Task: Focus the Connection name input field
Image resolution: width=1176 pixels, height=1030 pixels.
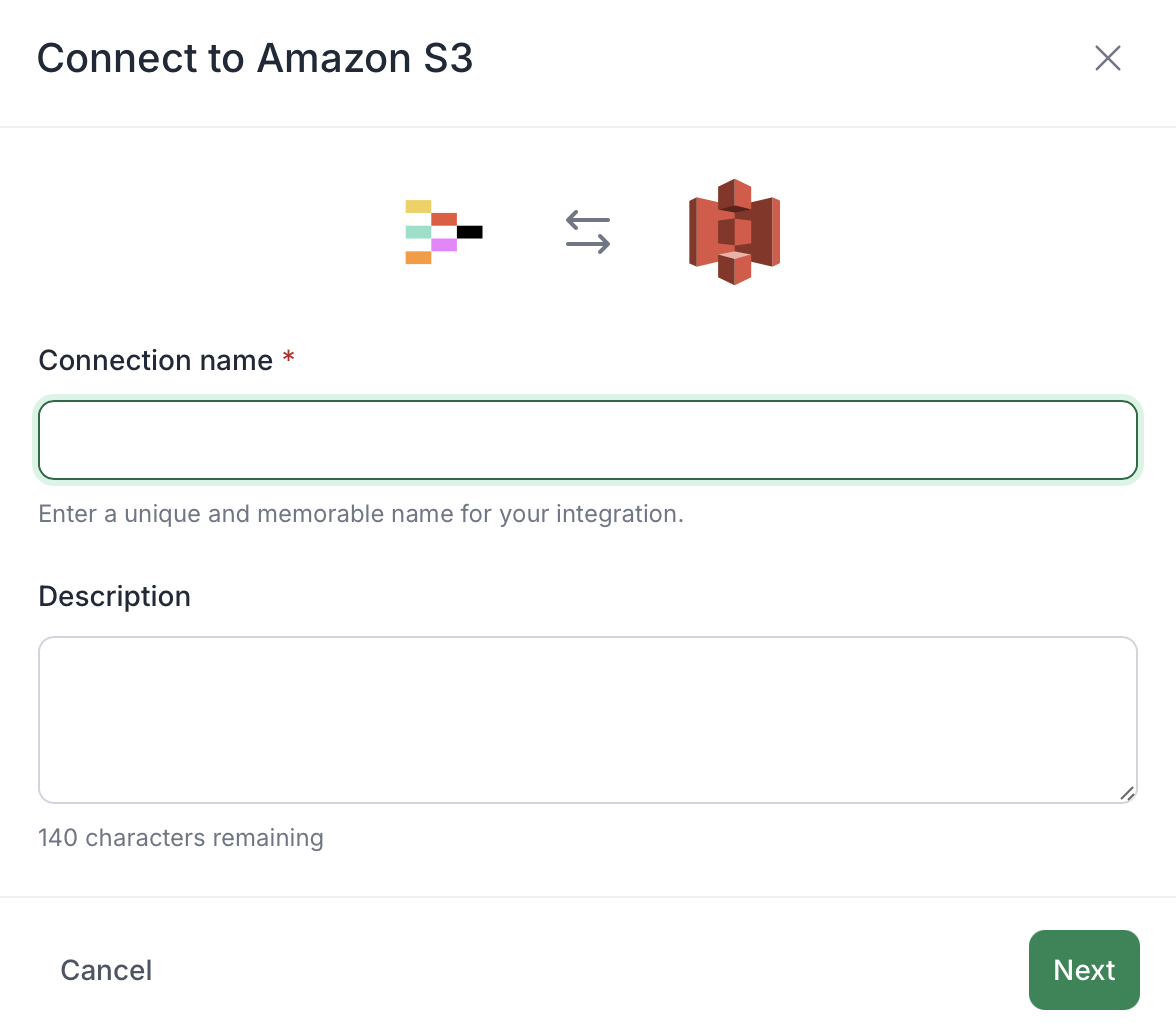Action: click(588, 440)
